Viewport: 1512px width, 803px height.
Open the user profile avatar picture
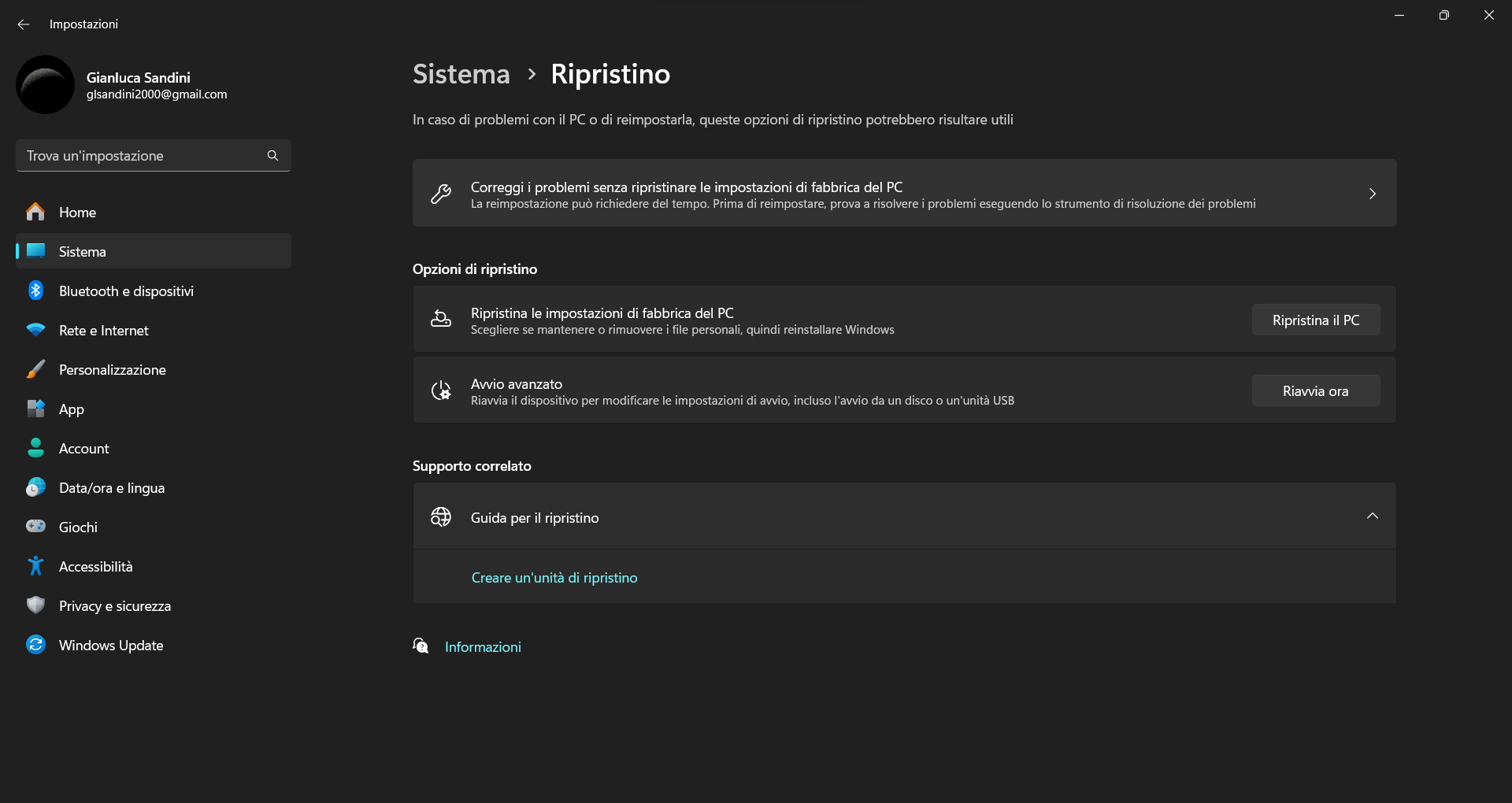click(45, 85)
